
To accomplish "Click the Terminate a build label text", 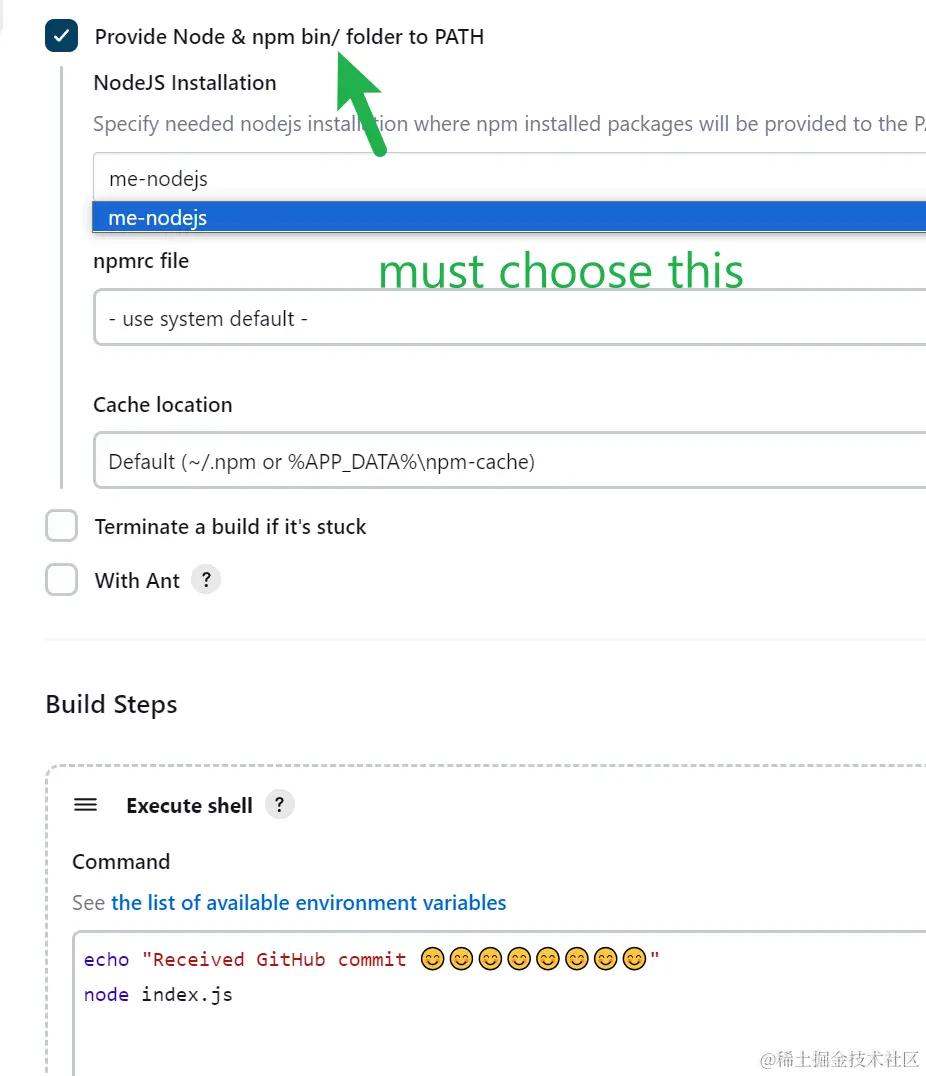I will click(230, 527).
